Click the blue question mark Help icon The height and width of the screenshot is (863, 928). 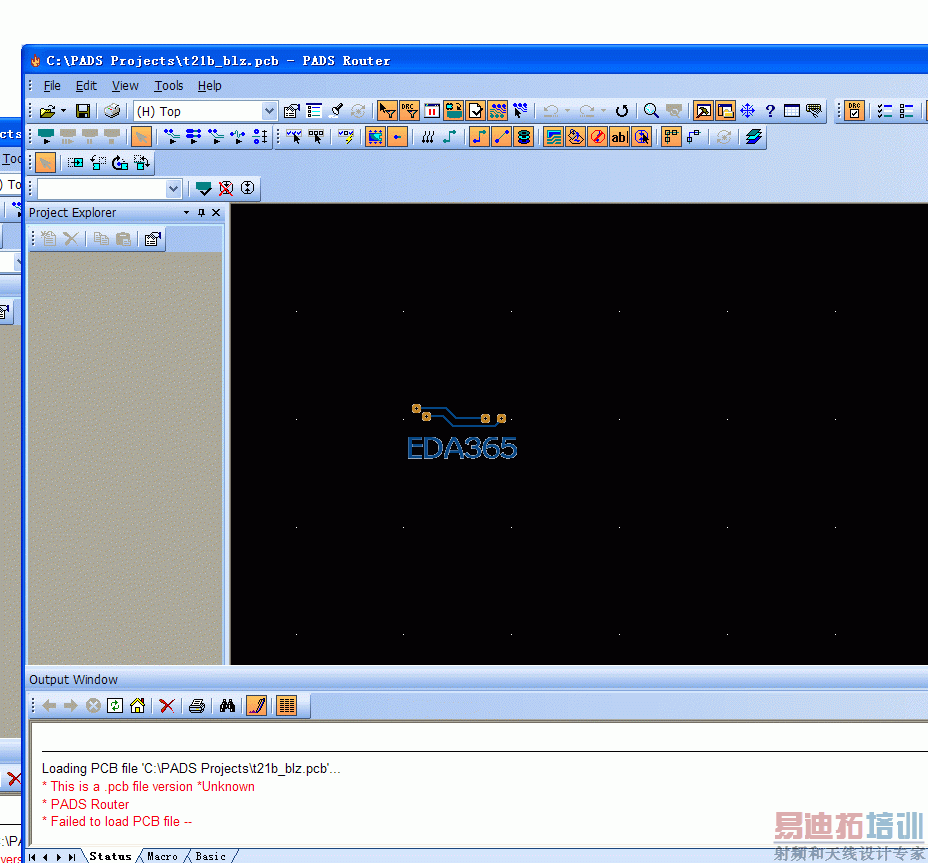pyautogui.click(x=770, y=111)
